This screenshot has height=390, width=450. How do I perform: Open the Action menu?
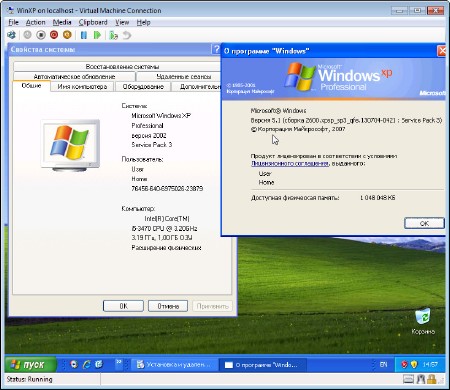pyautogui.click(x=35, y=22)
